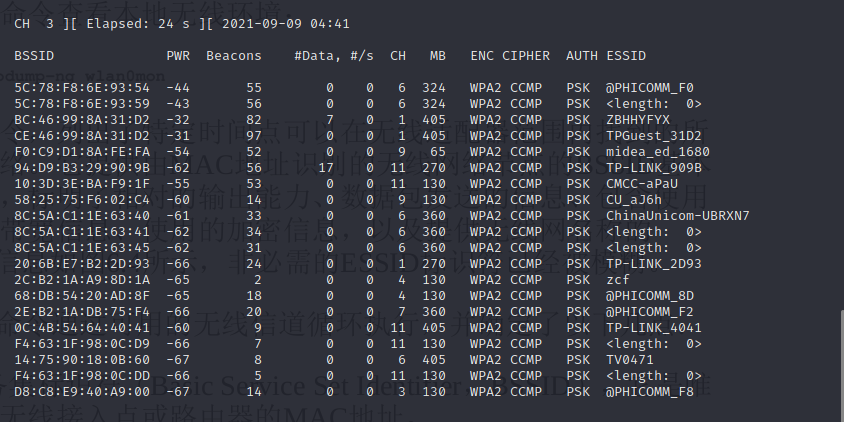
Task: Select BSSID F0:C9:D1:8A:FE:FA
Action: coord(82,152)
